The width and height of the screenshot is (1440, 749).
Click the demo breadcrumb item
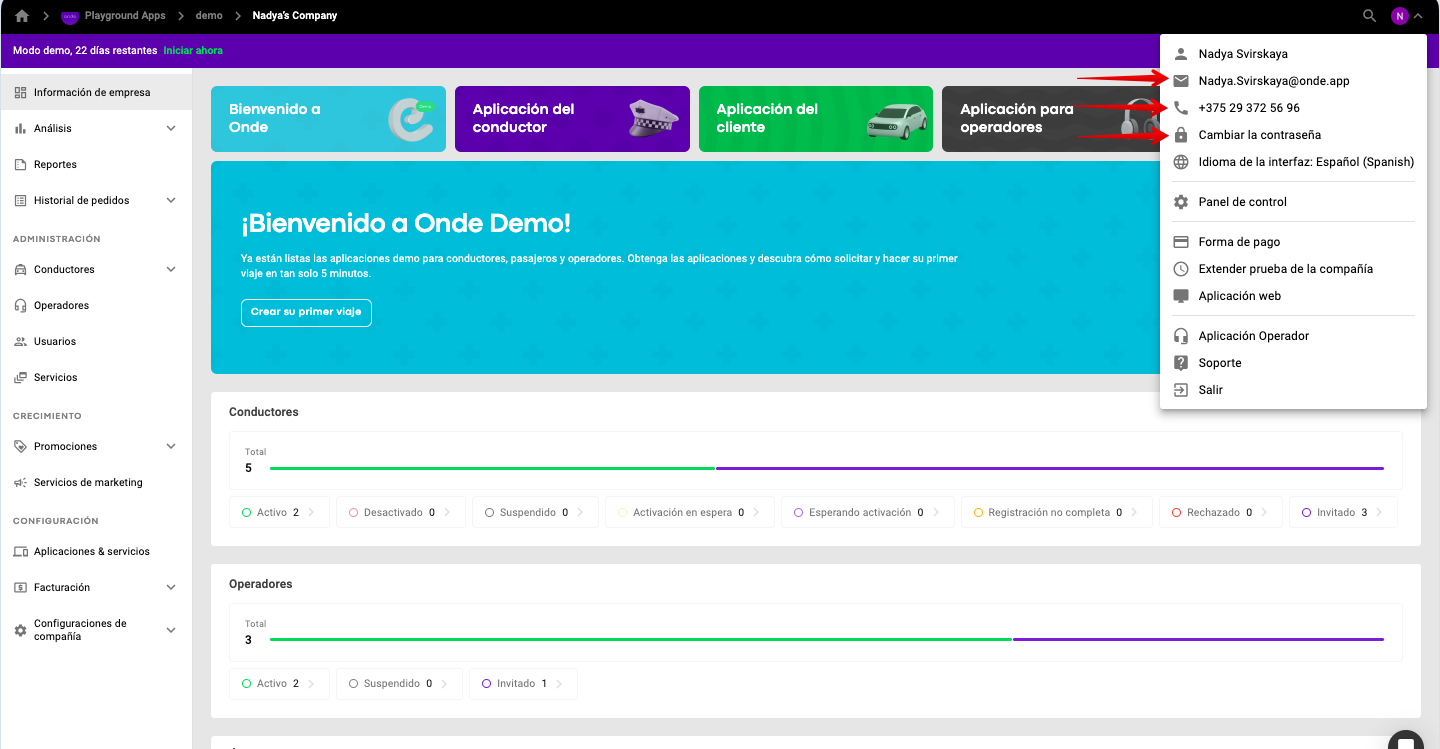209,16
